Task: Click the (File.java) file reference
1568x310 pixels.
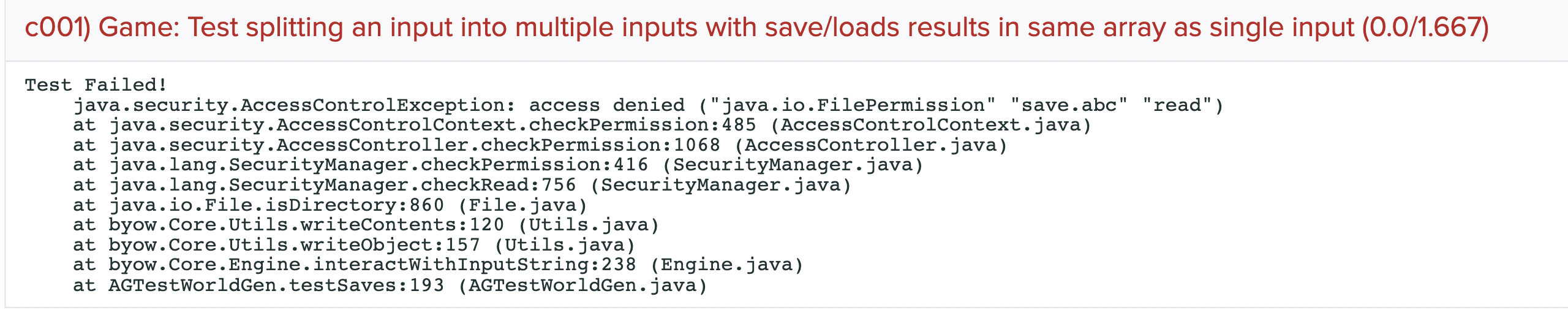Action: click(522, 205)
